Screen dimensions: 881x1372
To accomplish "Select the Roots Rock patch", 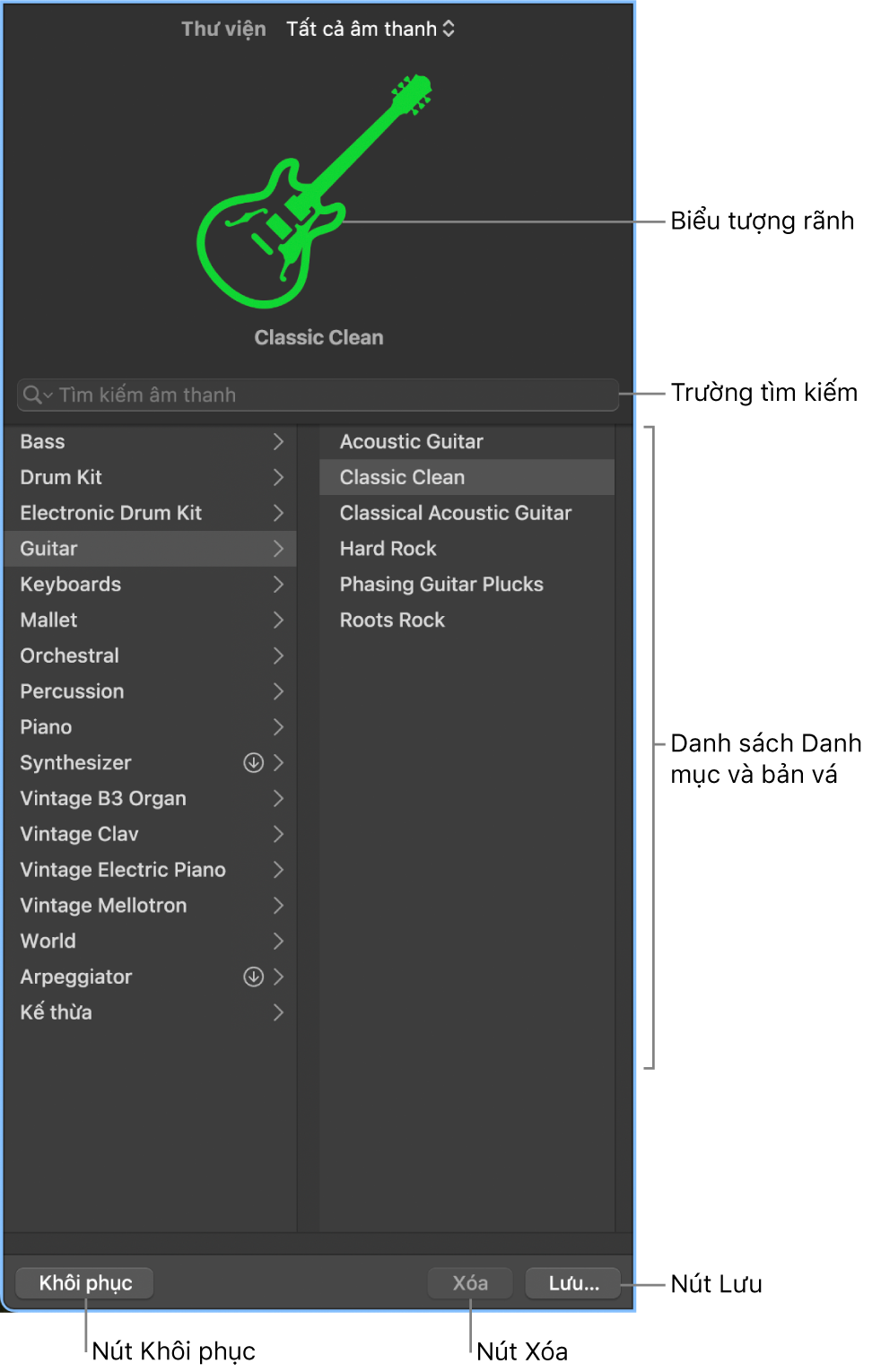I will [392, 621].
